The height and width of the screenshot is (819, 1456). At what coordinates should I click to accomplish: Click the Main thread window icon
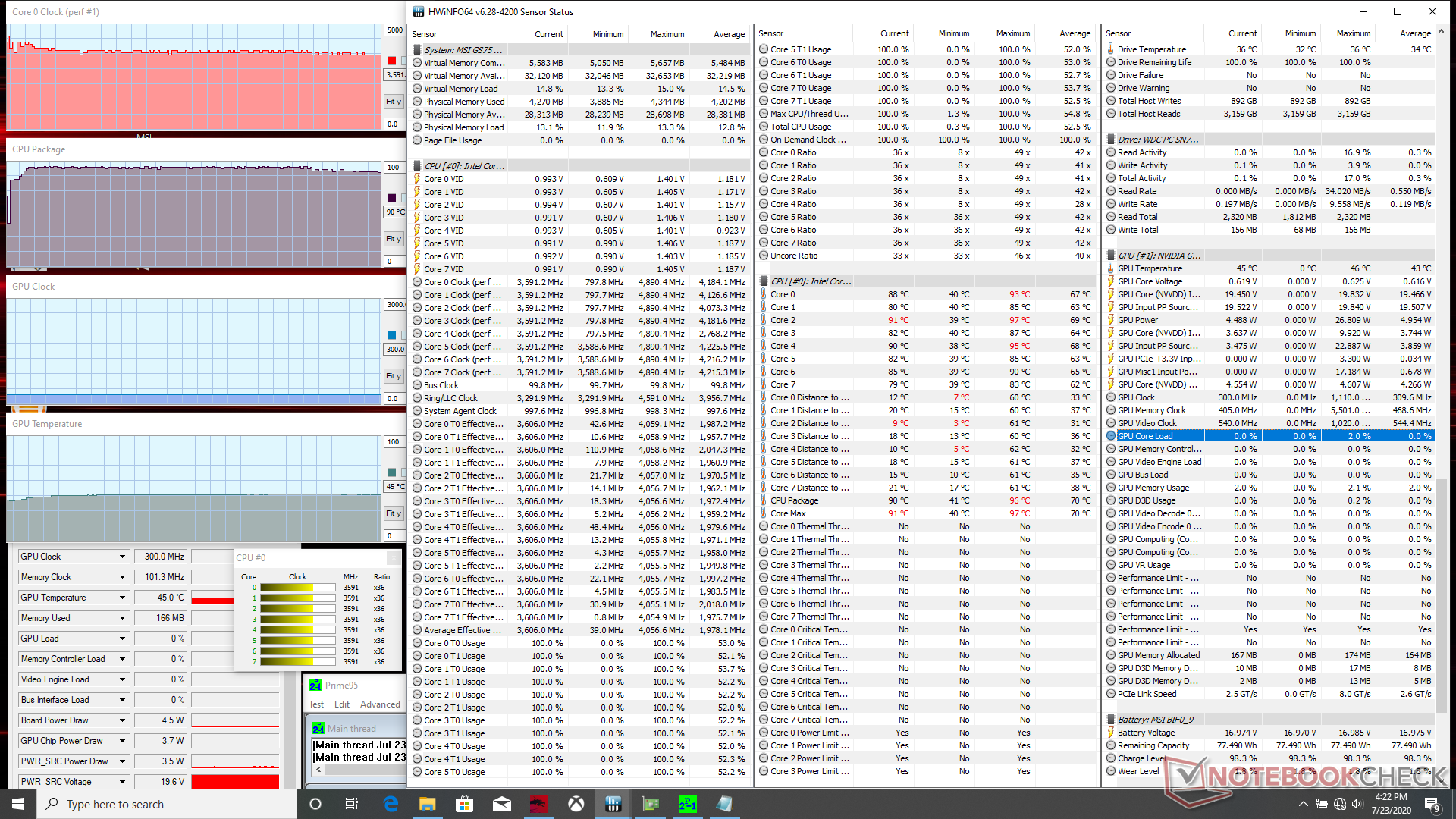pyautogui.click(x=318, y=728)
